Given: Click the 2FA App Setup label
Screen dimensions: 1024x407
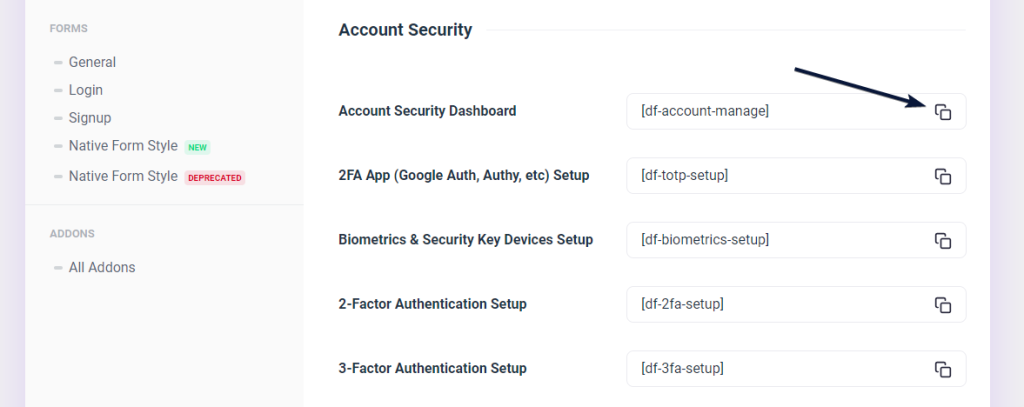Looking at the screenshot, I should tap(464, 176).
